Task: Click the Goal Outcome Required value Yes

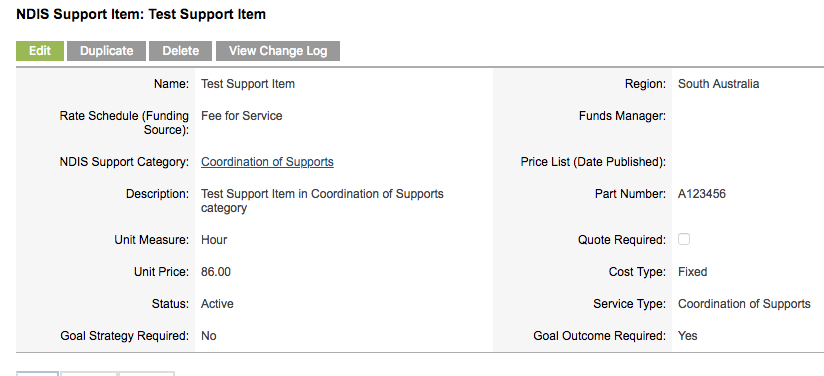Action: (x=688, y=336)
